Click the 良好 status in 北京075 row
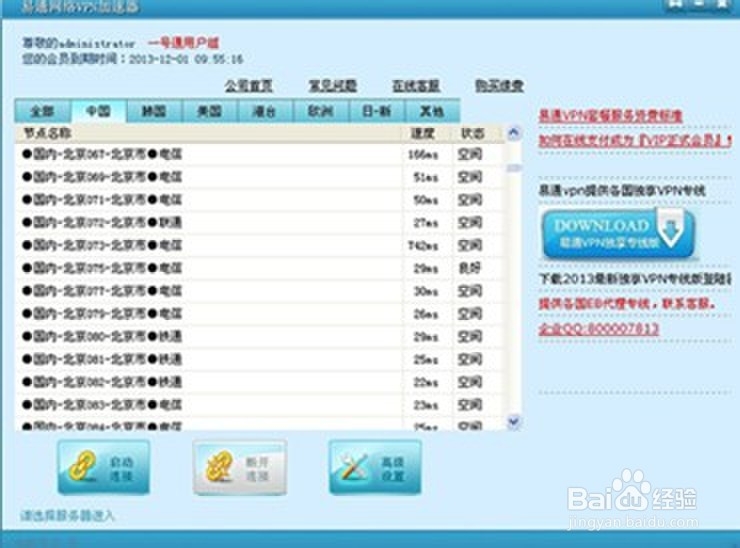Screen dimensions: 740x548 (470, 268)
